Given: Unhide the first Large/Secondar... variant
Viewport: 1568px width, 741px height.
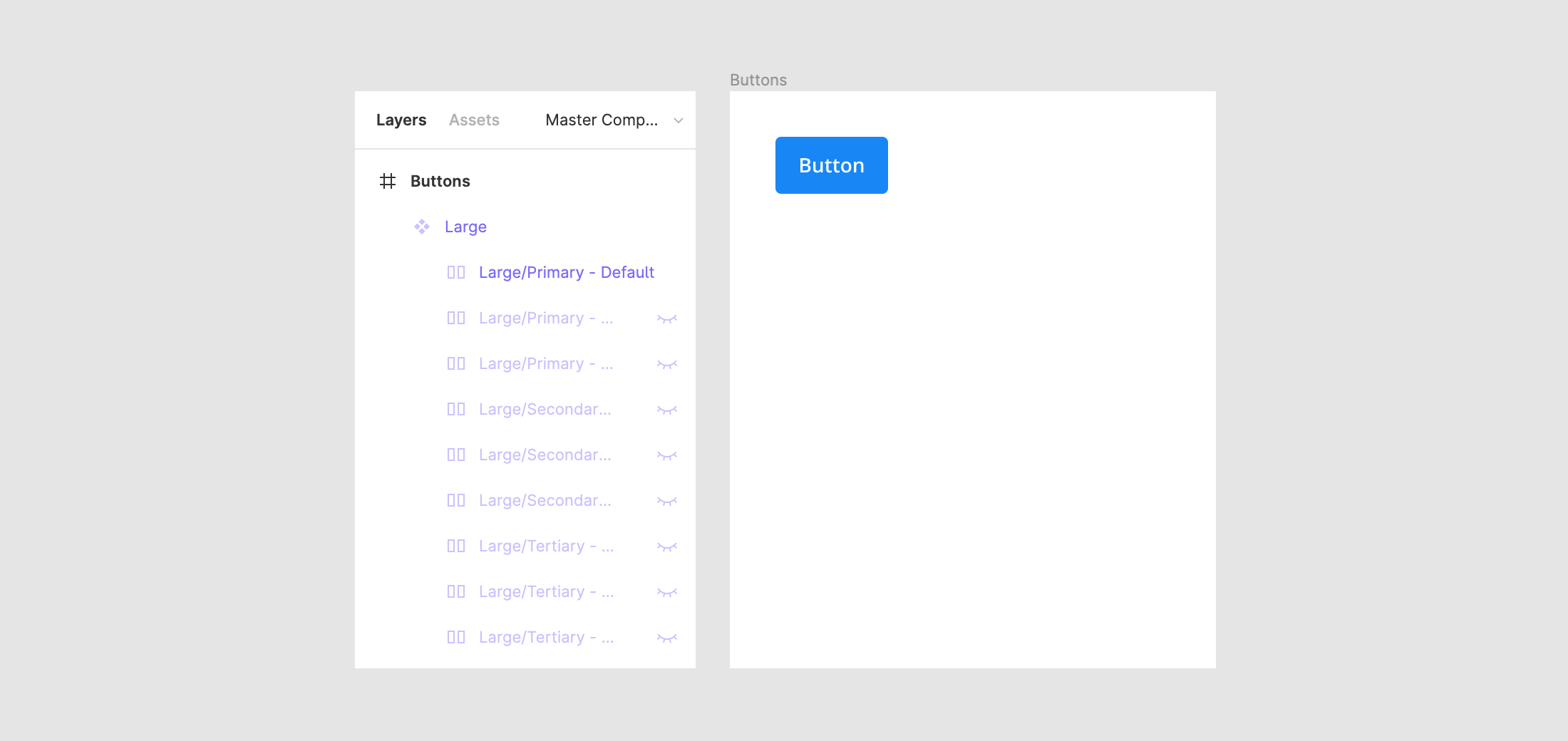Looking at the screenshot, I should [667, 410].
